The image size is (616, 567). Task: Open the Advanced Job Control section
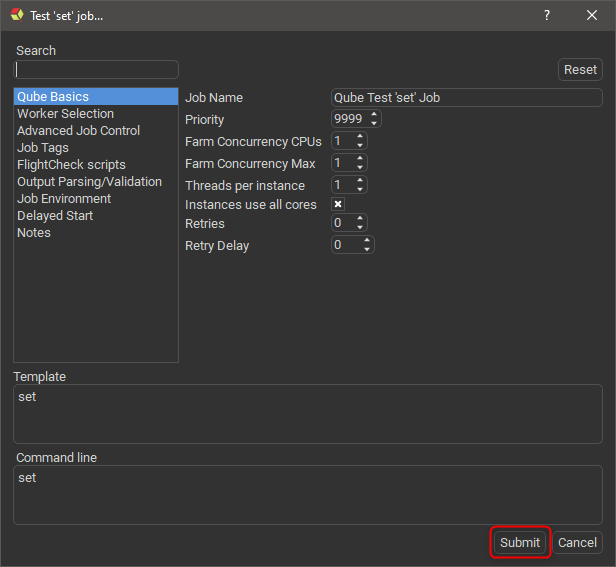tap(78, 131)
